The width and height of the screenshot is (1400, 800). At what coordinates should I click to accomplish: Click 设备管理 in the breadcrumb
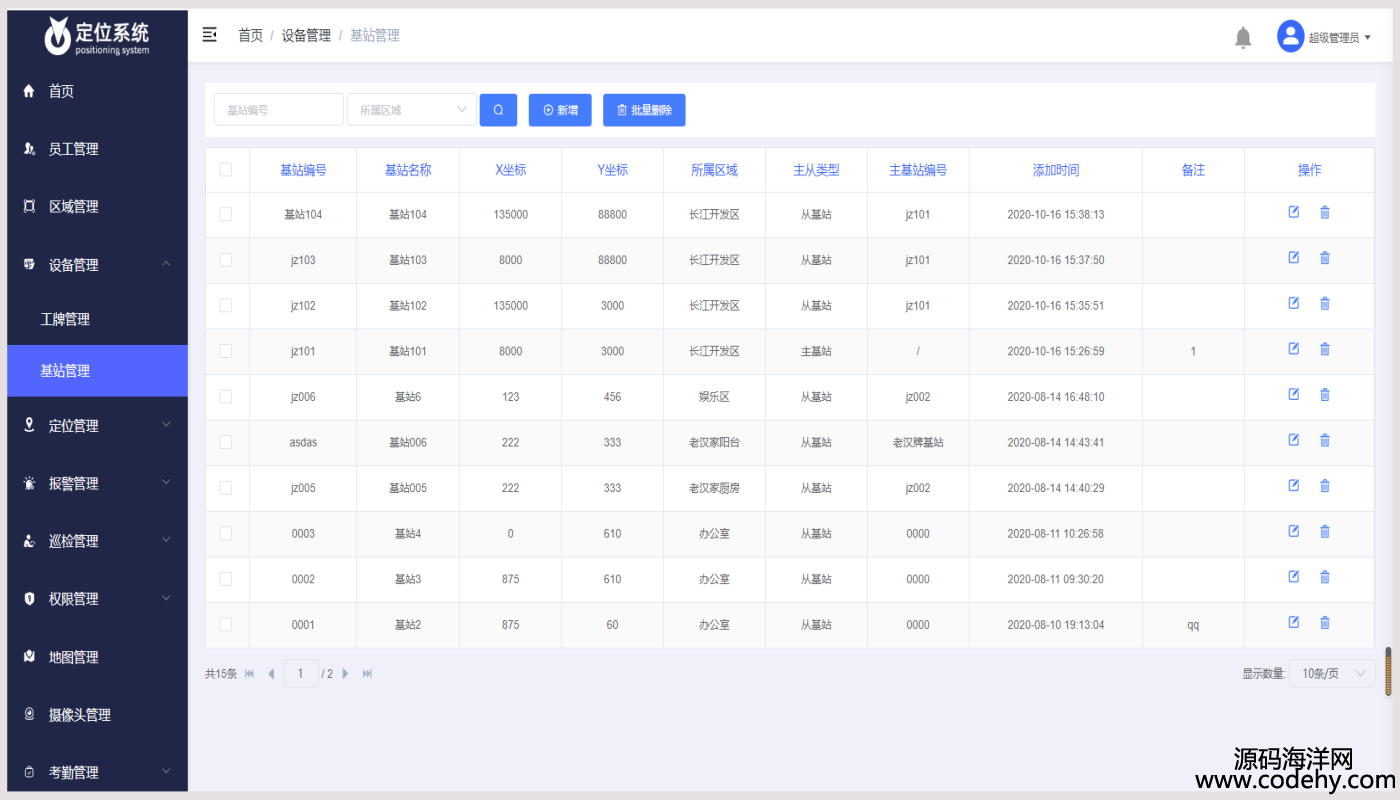point(306,35)
